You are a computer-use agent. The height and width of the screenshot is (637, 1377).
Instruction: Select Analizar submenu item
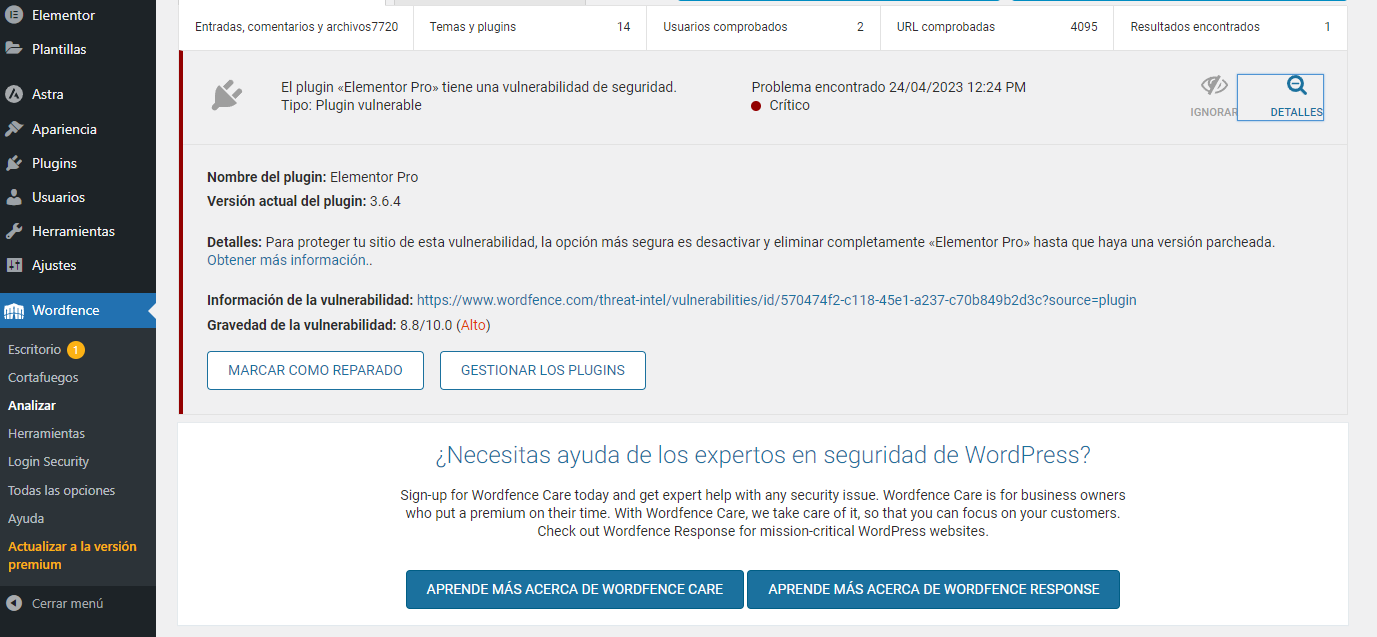(x=32, y=405)
